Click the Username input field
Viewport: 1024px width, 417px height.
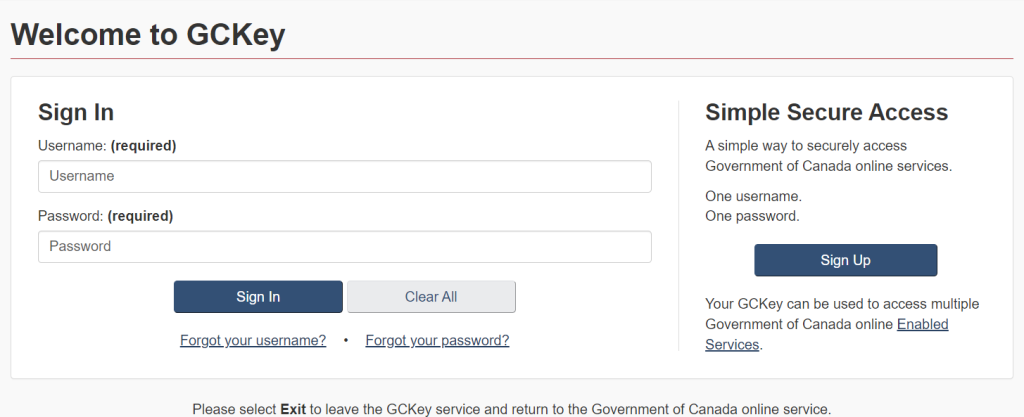tap(344, 177)
